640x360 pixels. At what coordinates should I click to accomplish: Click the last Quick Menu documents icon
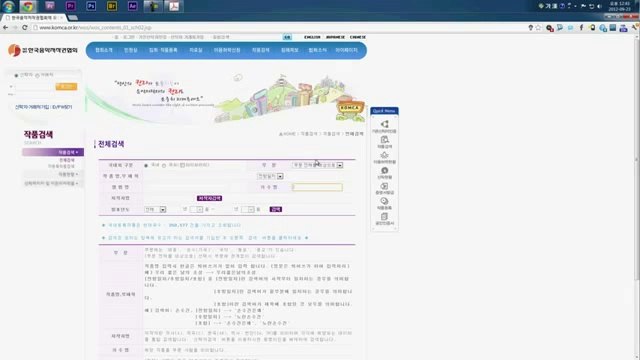click(x=384, y=217)
